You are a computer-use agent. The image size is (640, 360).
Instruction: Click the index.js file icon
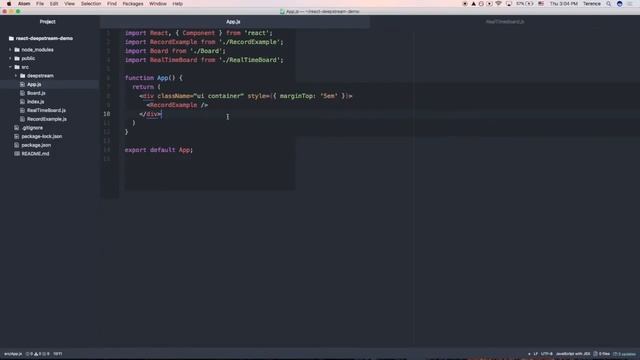click(x=22, y=102)
